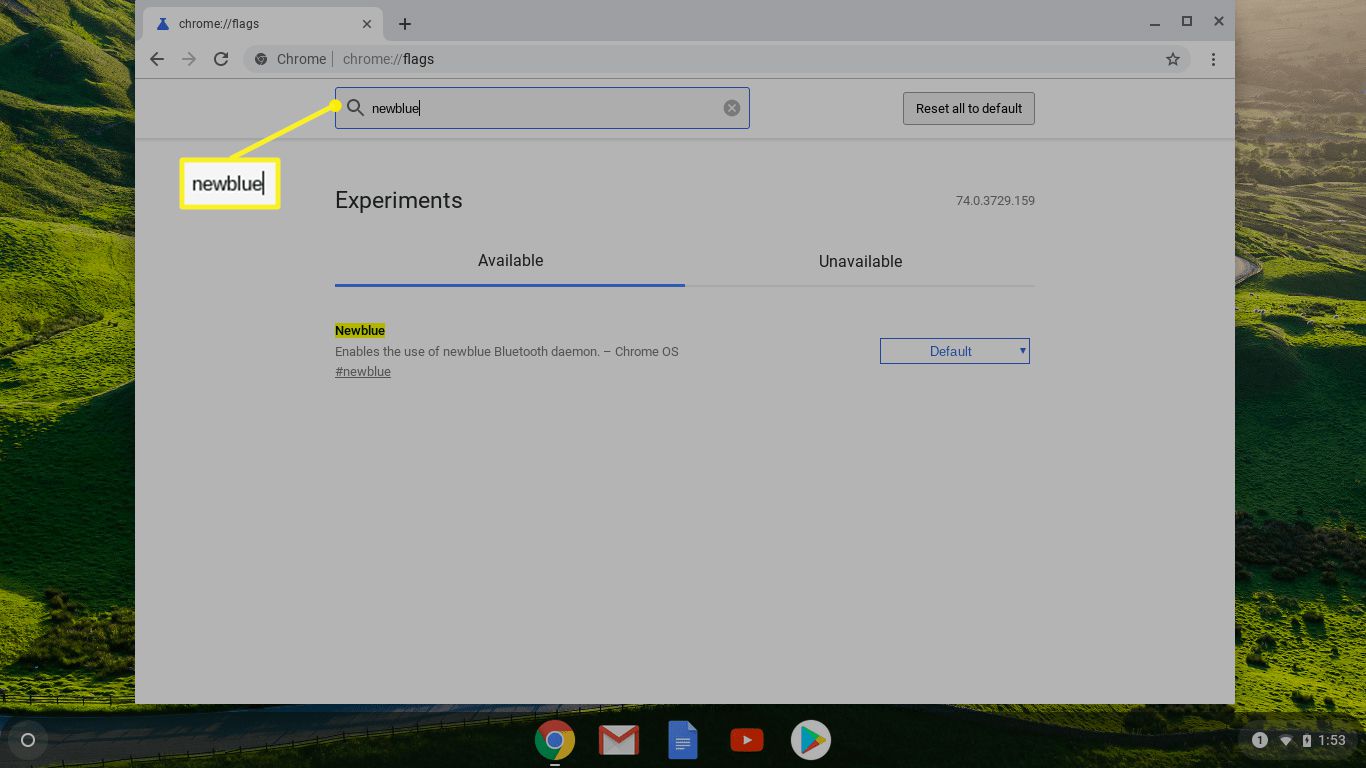Click the Newblue Bluetooth daemon description text

507,352
